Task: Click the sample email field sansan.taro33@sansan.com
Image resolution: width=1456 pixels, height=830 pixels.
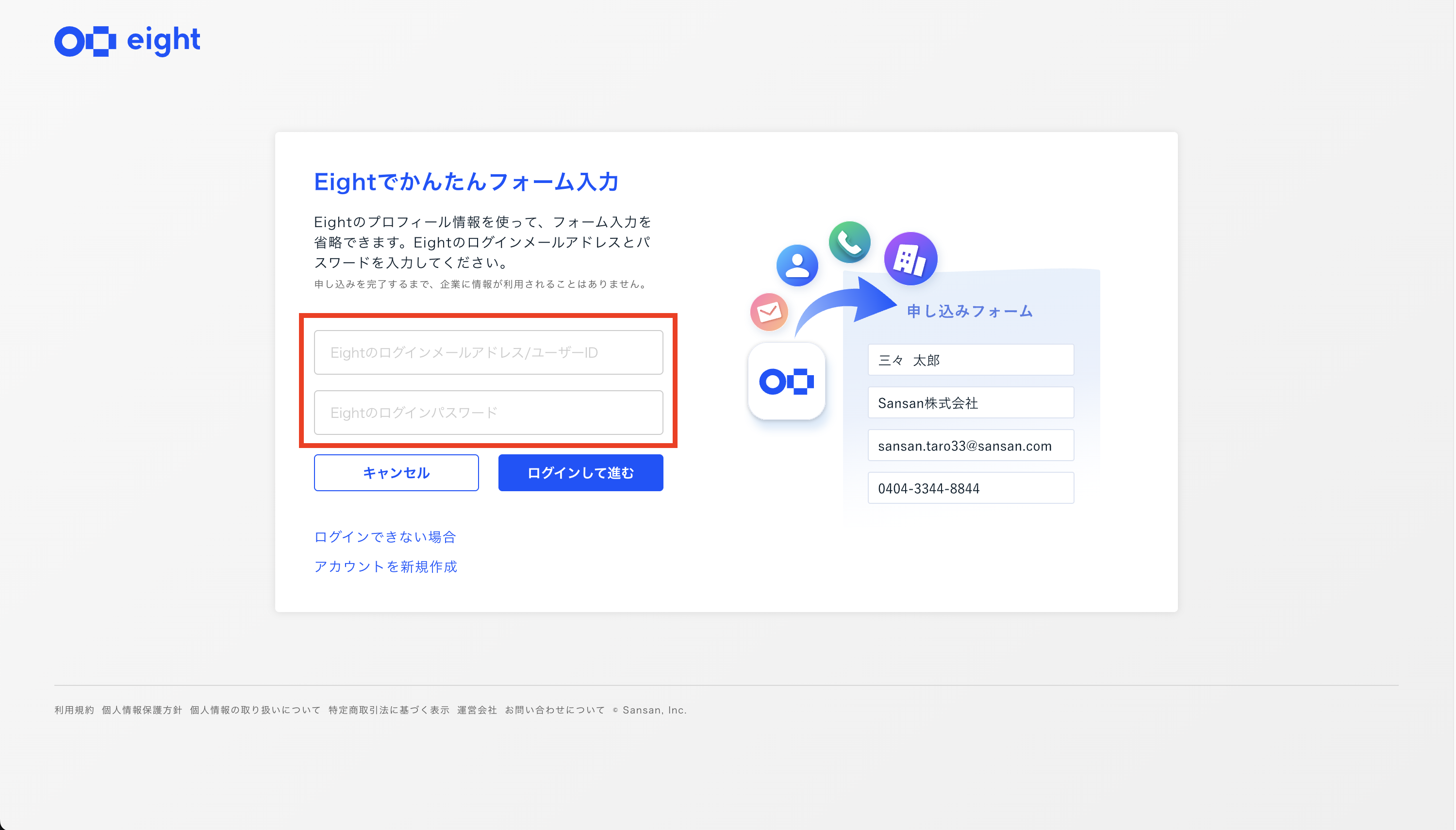Action: 971,446
